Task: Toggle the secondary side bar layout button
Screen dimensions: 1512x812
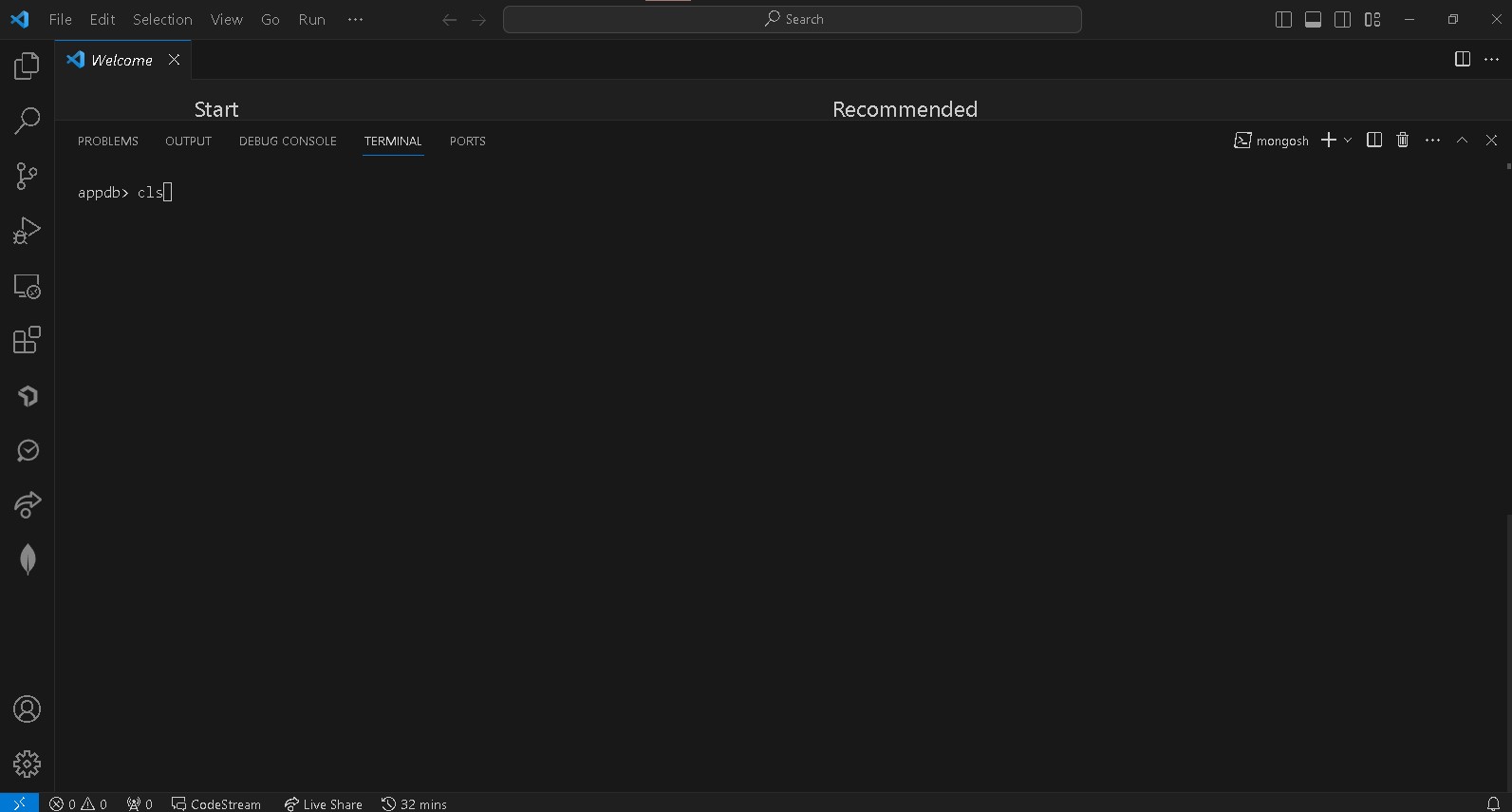Action: [1342, 20]
